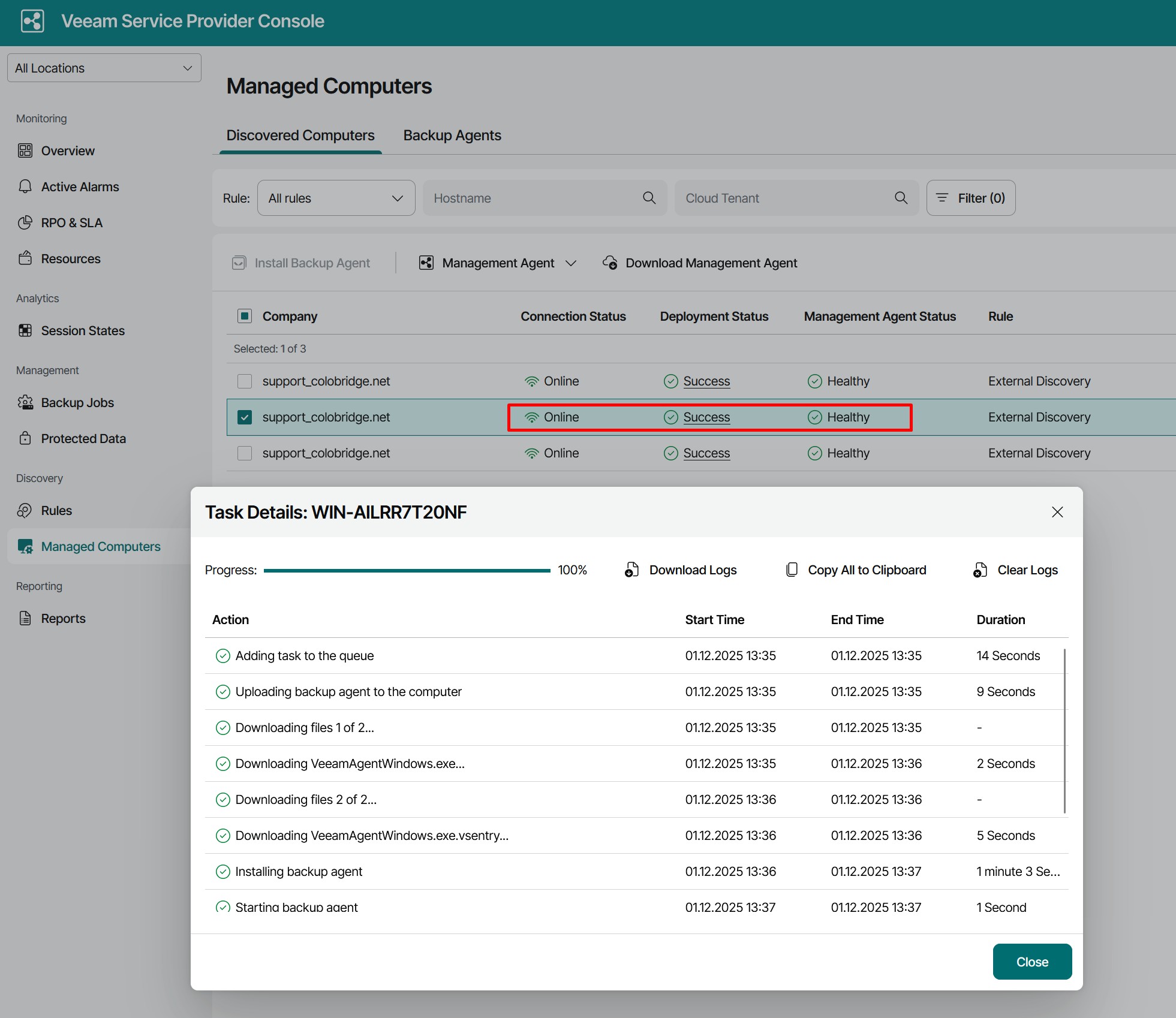This screenshot has width=1176, height=1018.
Task: Open Active Alarms bell icon in sidebar
Action: click(25, 186)
